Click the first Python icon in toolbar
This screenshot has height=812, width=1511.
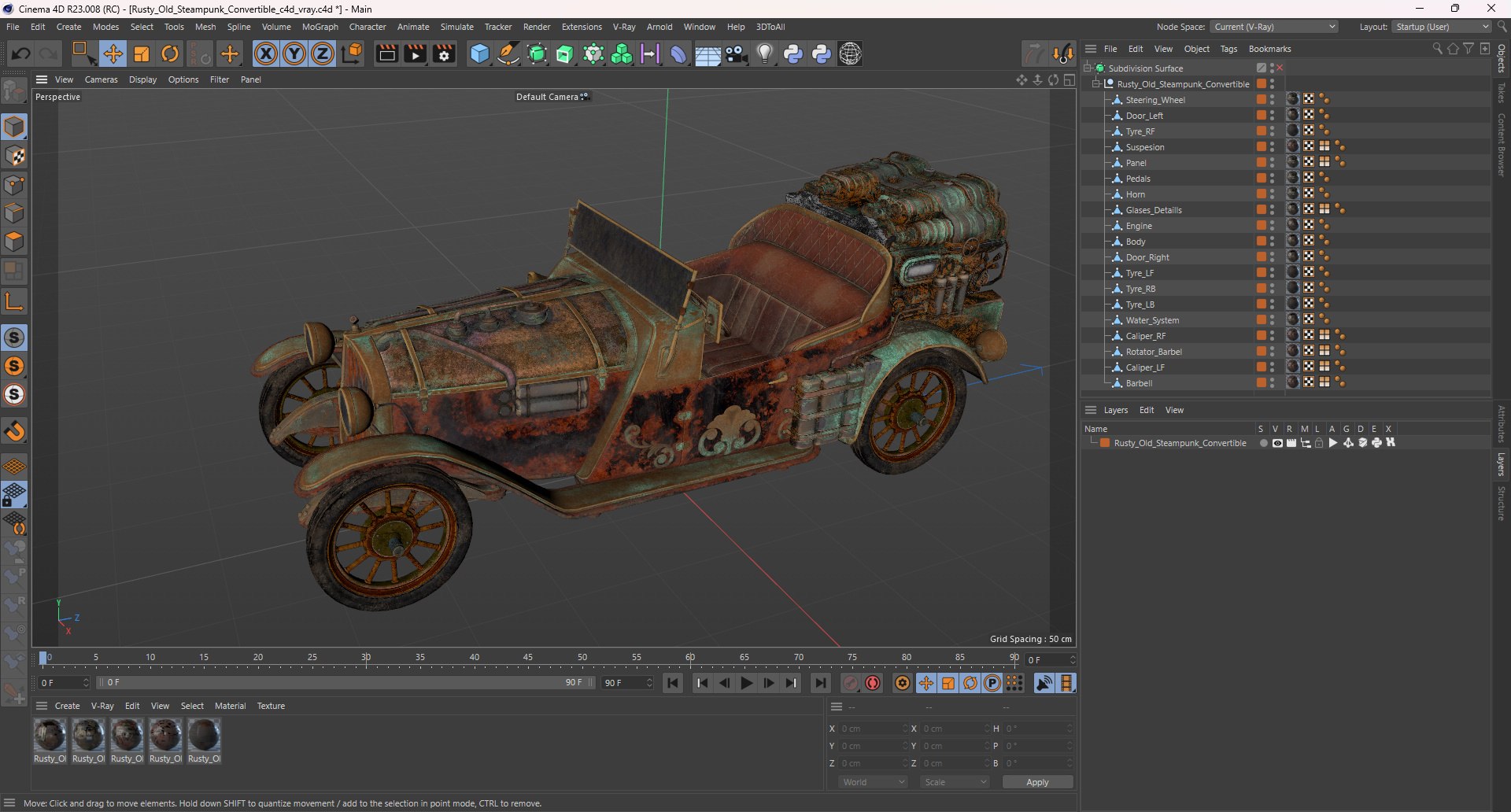[x=793, y=54]
